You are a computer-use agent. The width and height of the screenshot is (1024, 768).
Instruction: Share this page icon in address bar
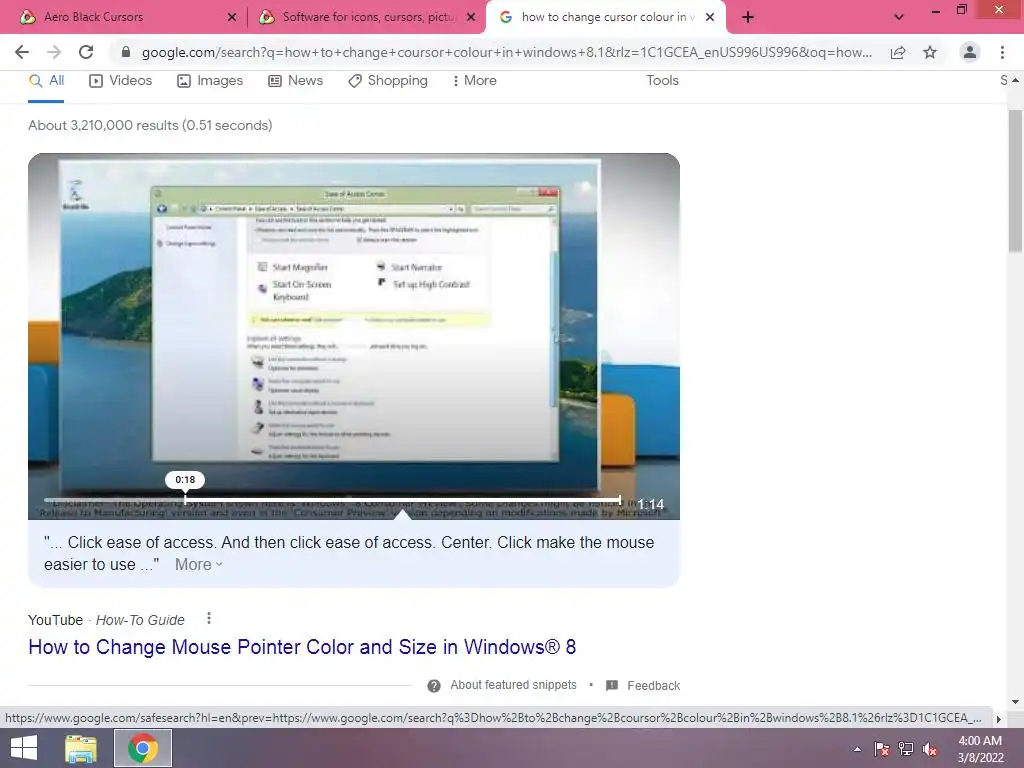pyautogui.click(x=898, y=52)
